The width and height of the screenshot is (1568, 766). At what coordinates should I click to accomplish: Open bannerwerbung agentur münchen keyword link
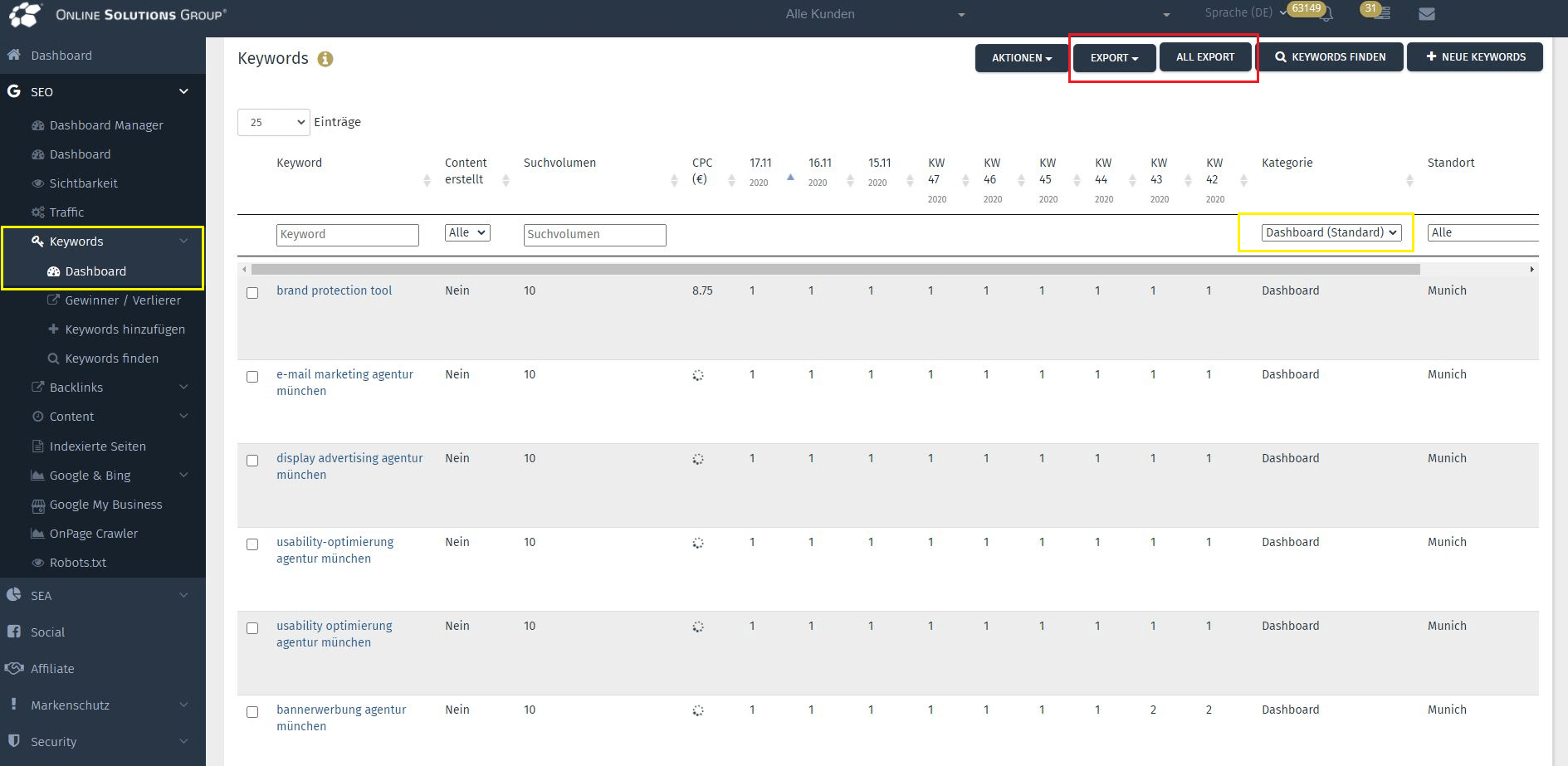coord(341,718)
